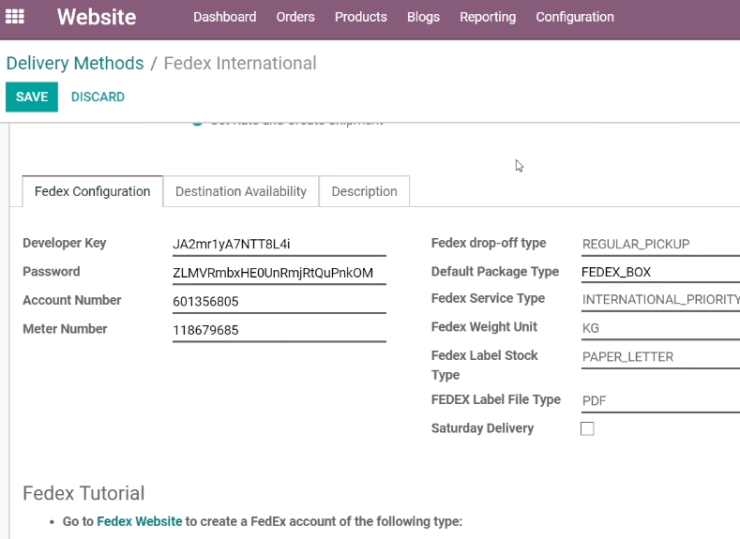Discard changes to the delivery method
This screenshot has width=740, height=539.
tap(98, 97)
